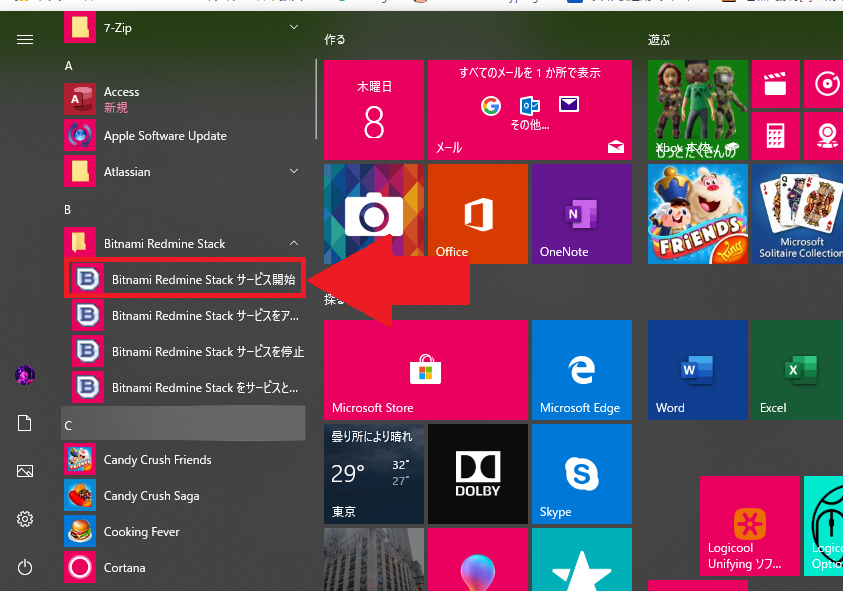The width and height of the screenshot is (843, 591).
Task: Open the Camera tile
Action: pos(374,214)
